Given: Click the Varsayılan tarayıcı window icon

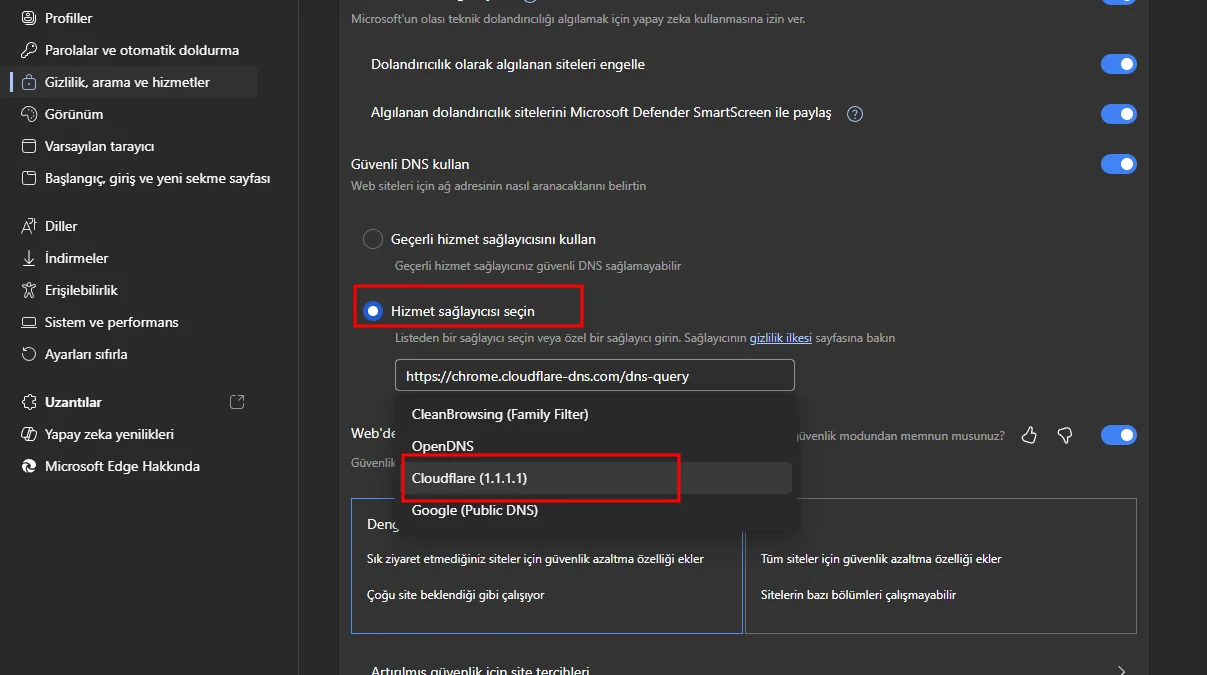Looking at the screenshot, I should pos(28,146).
